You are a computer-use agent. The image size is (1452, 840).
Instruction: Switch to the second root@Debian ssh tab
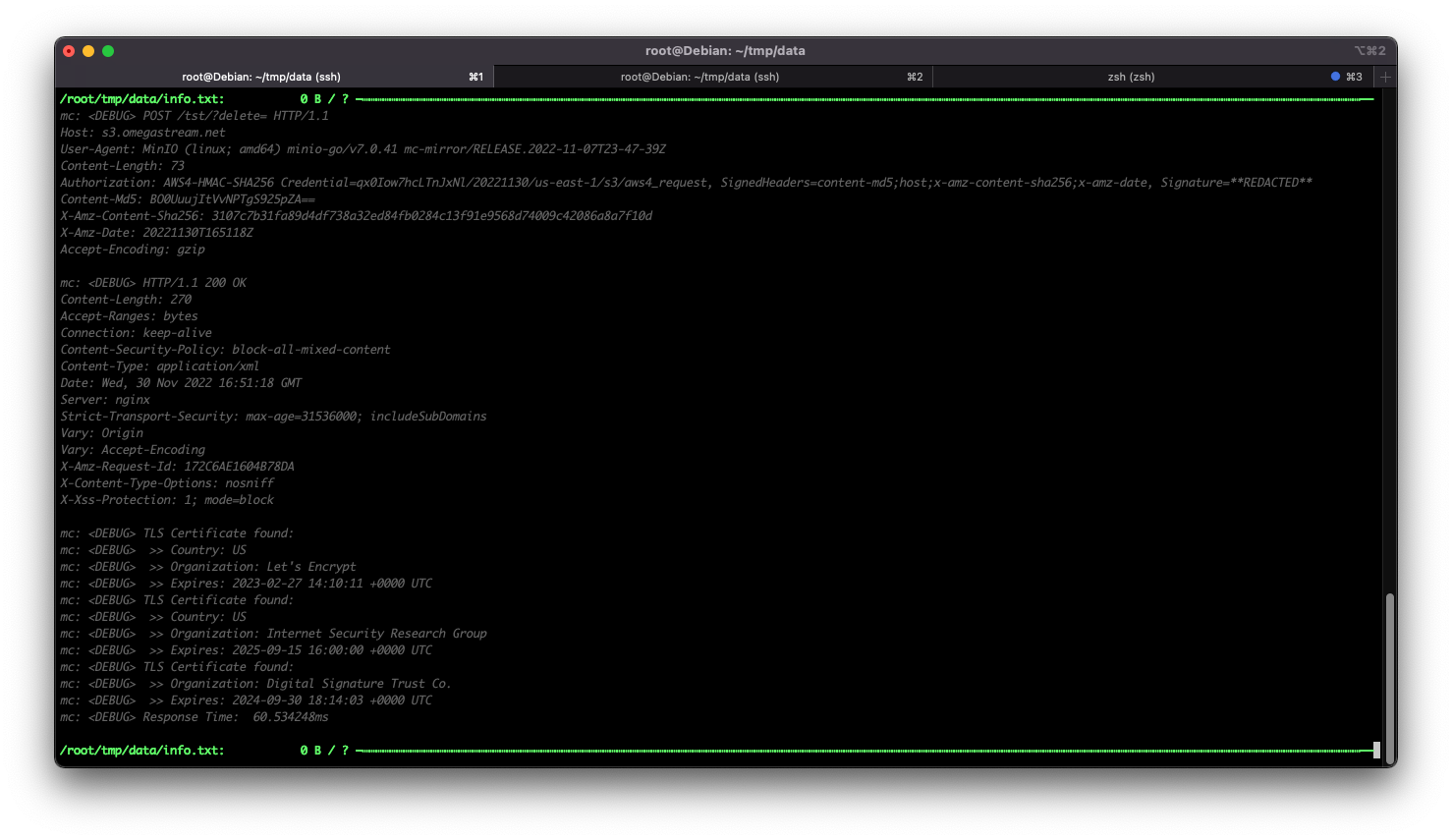698,76
